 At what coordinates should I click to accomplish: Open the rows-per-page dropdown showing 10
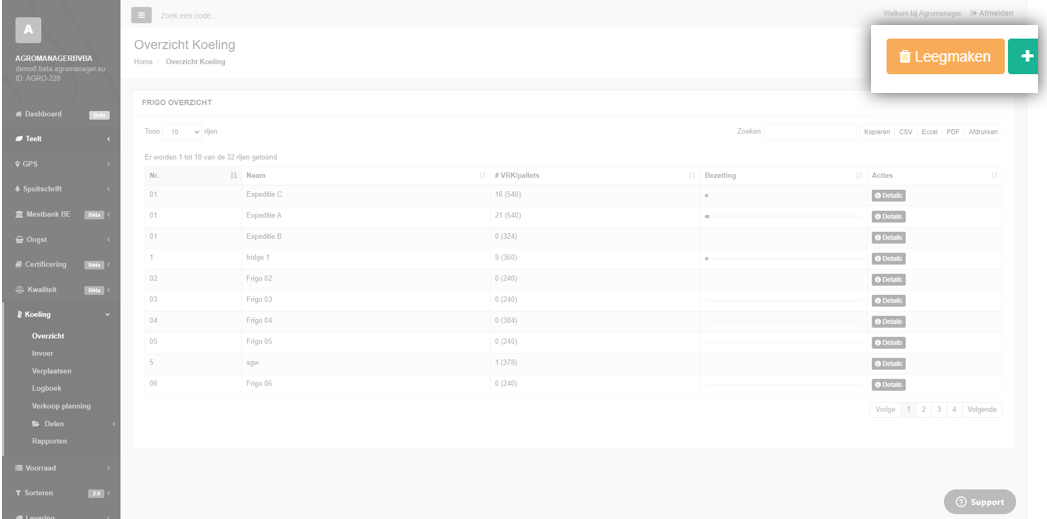pos(182,132)
